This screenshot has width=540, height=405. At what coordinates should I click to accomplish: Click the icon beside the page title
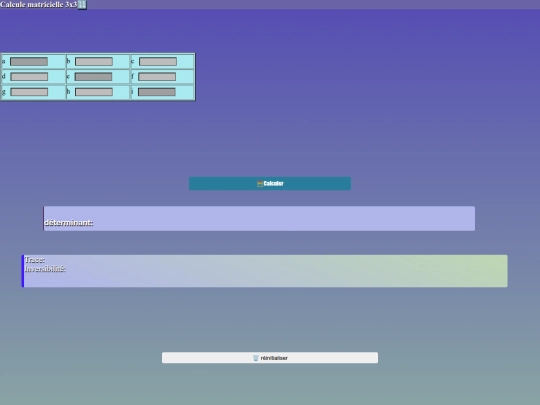point(82,4)
